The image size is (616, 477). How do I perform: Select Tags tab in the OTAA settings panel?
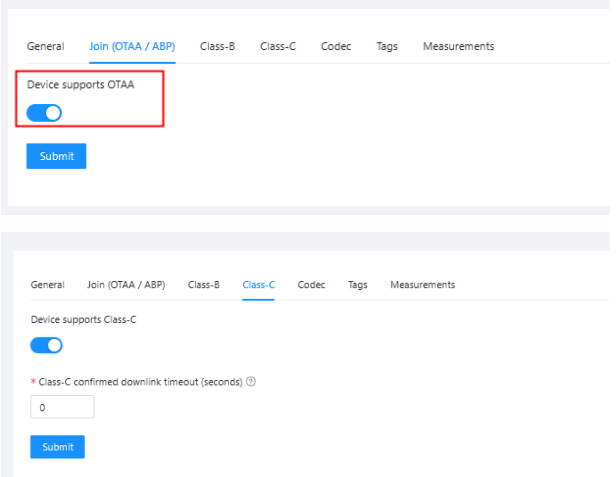387,46
